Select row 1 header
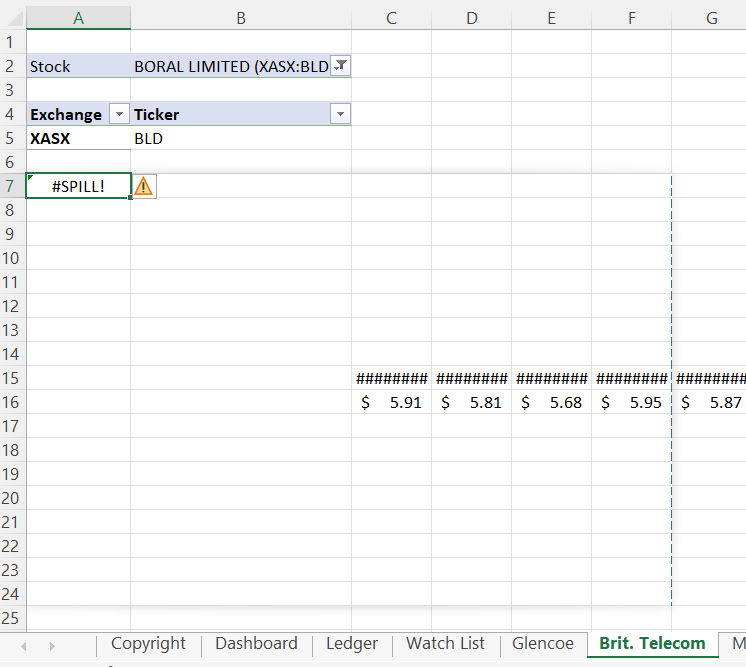The height and width of the screenshot is (667, 746). [13, 42]
